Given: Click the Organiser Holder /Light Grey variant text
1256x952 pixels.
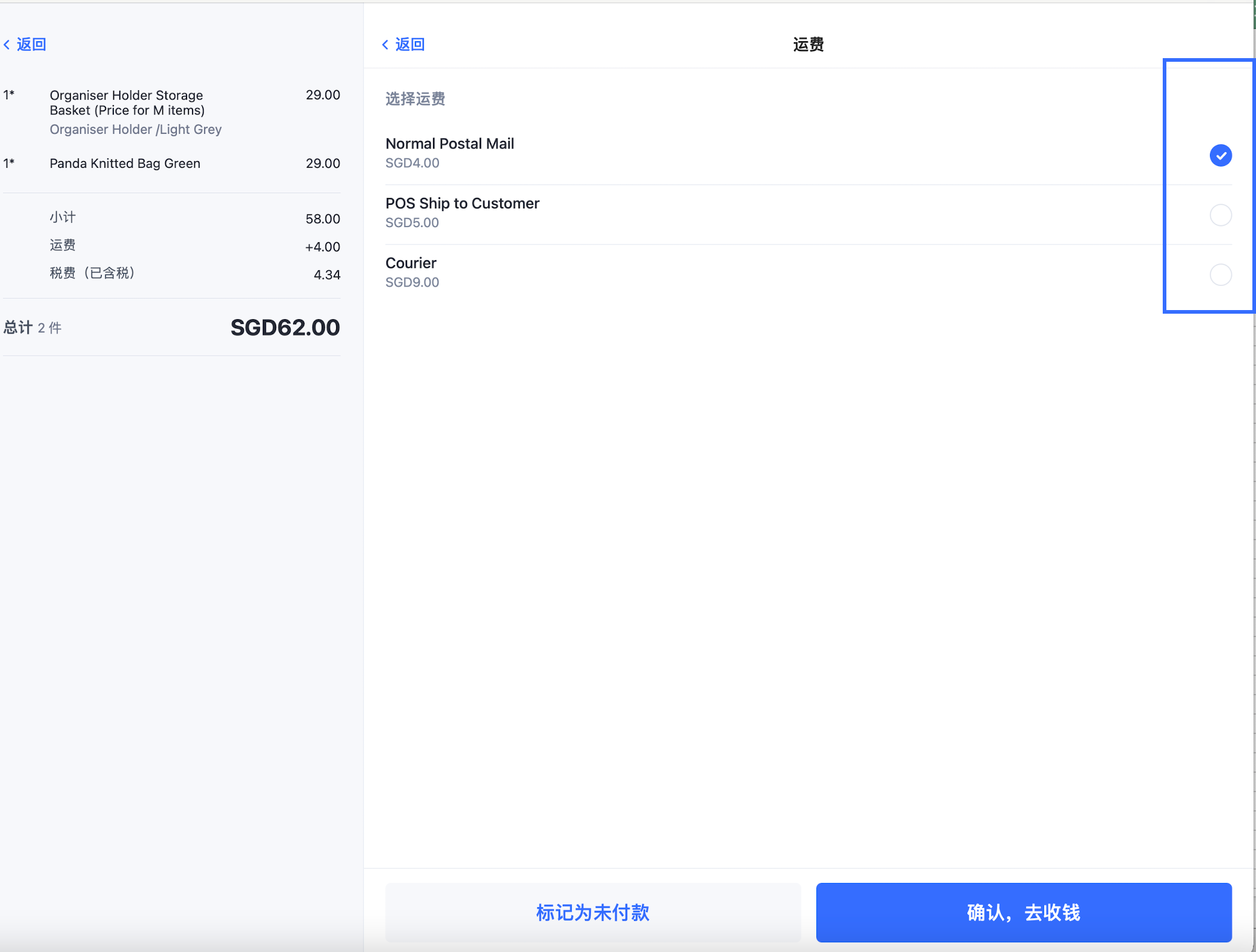Looking at the screenshot, I should pos(136,129).
